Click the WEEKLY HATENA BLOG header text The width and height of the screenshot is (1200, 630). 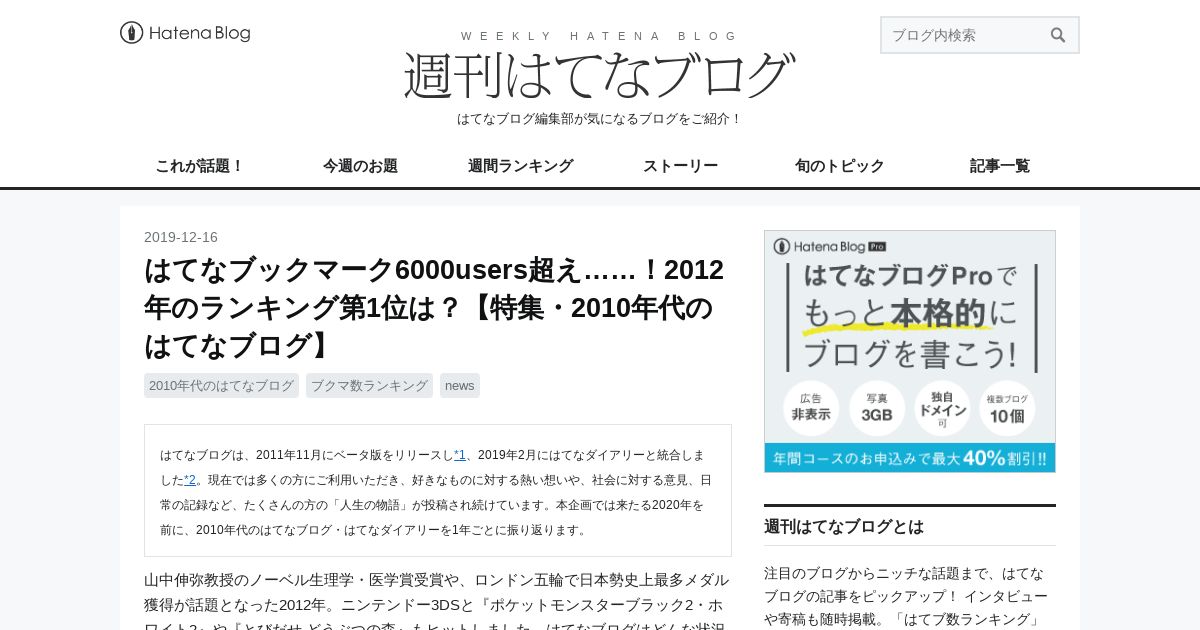[600, 36]
